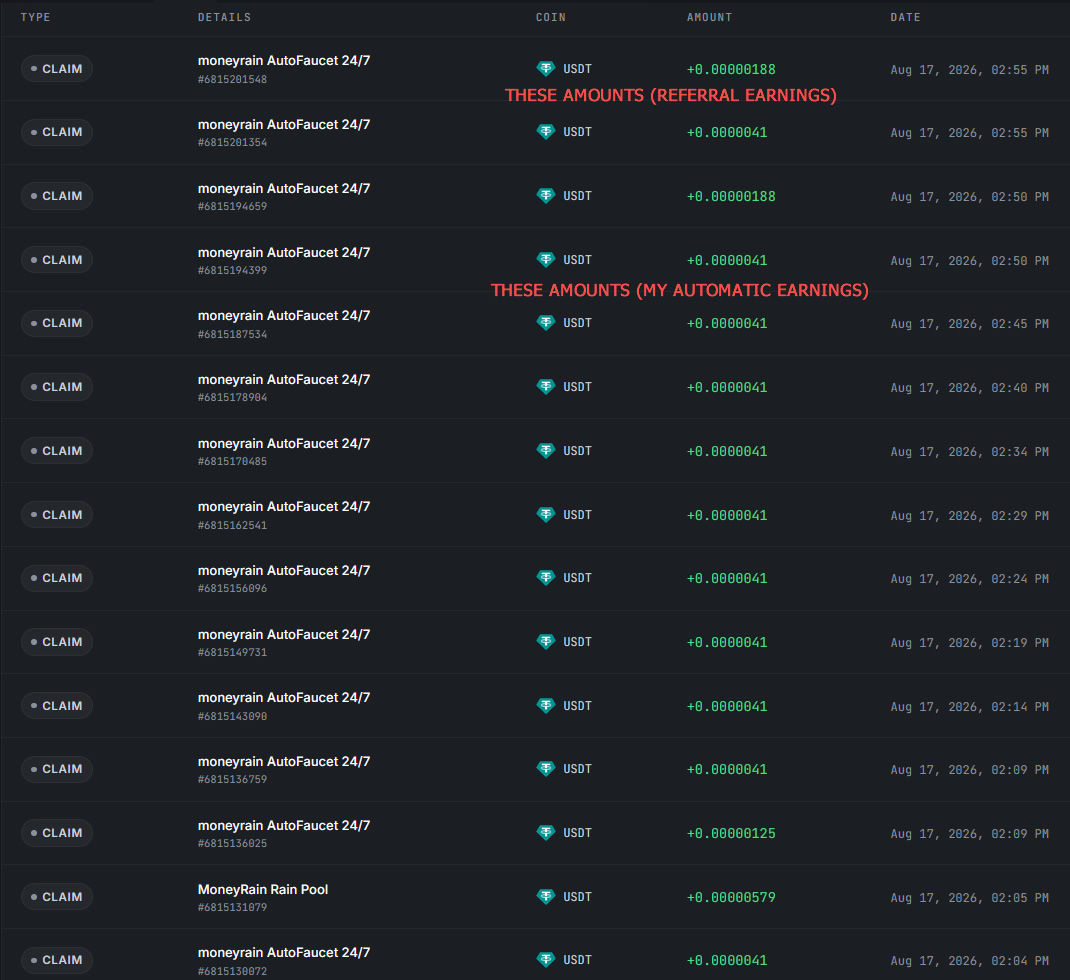Click the +0.00000188 amount for transaction #6815201548
The image size is (1070, 980).
click(731, 69)
